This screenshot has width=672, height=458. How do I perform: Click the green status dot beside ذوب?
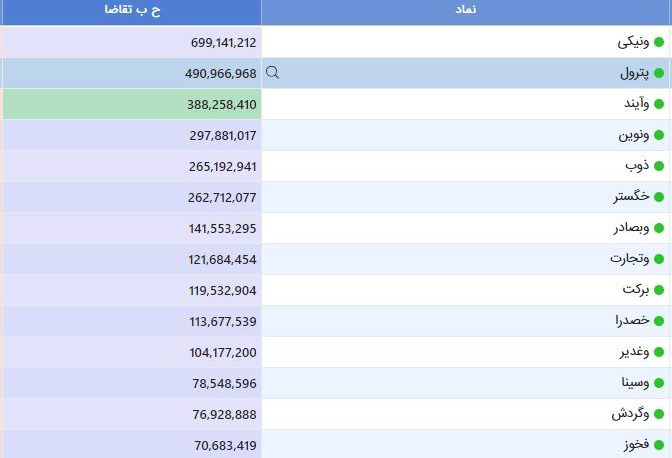click(x=659, y=166)
